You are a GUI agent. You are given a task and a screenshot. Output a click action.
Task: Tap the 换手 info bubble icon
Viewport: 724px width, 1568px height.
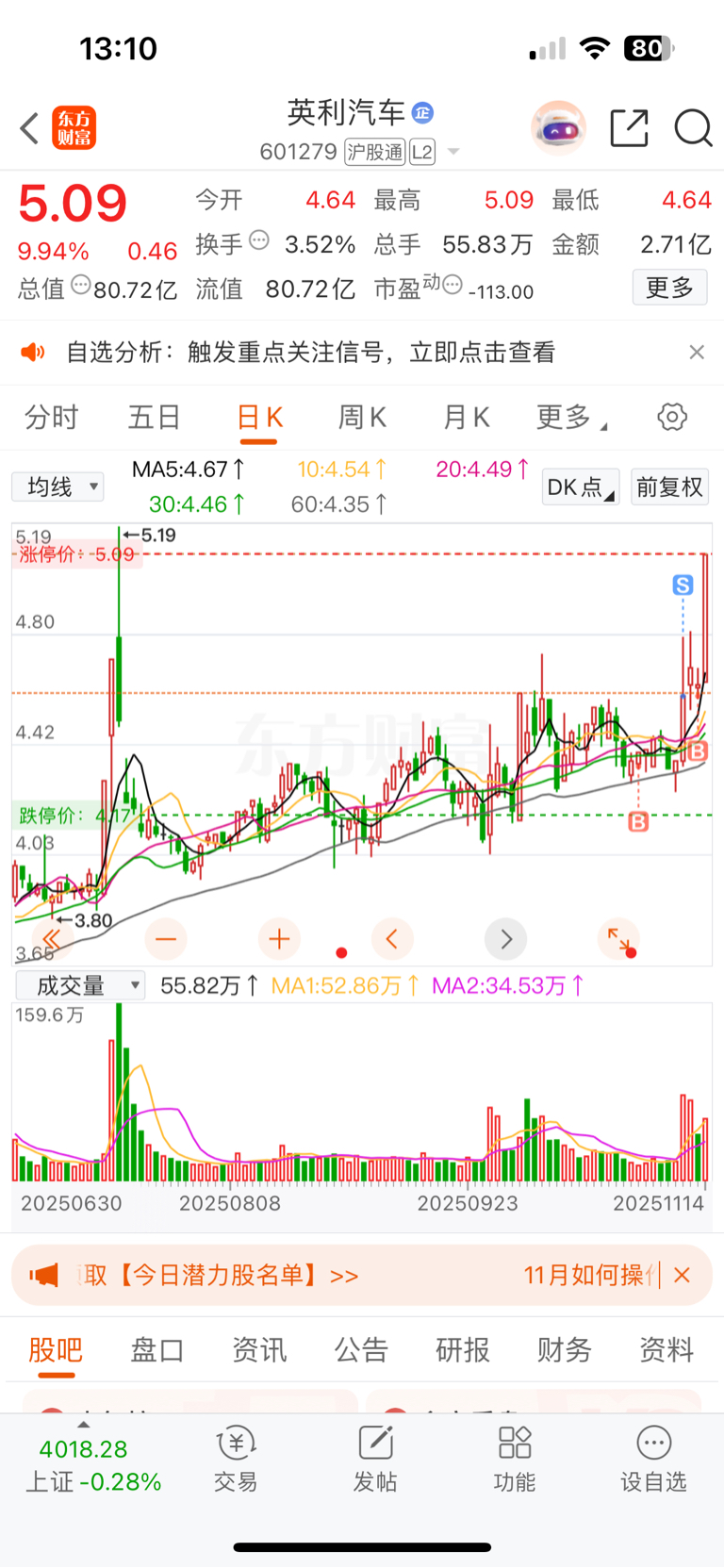coord(259,240)
